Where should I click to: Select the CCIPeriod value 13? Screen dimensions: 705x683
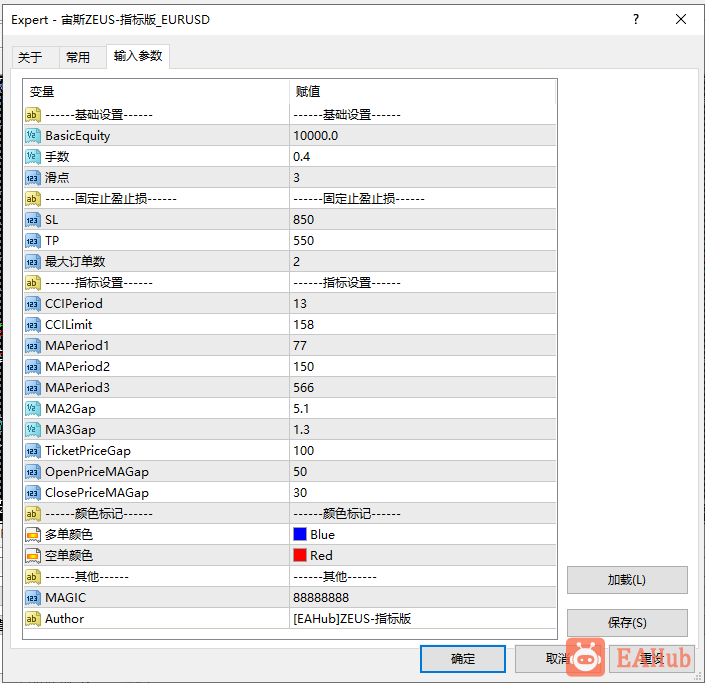point(300,304)
